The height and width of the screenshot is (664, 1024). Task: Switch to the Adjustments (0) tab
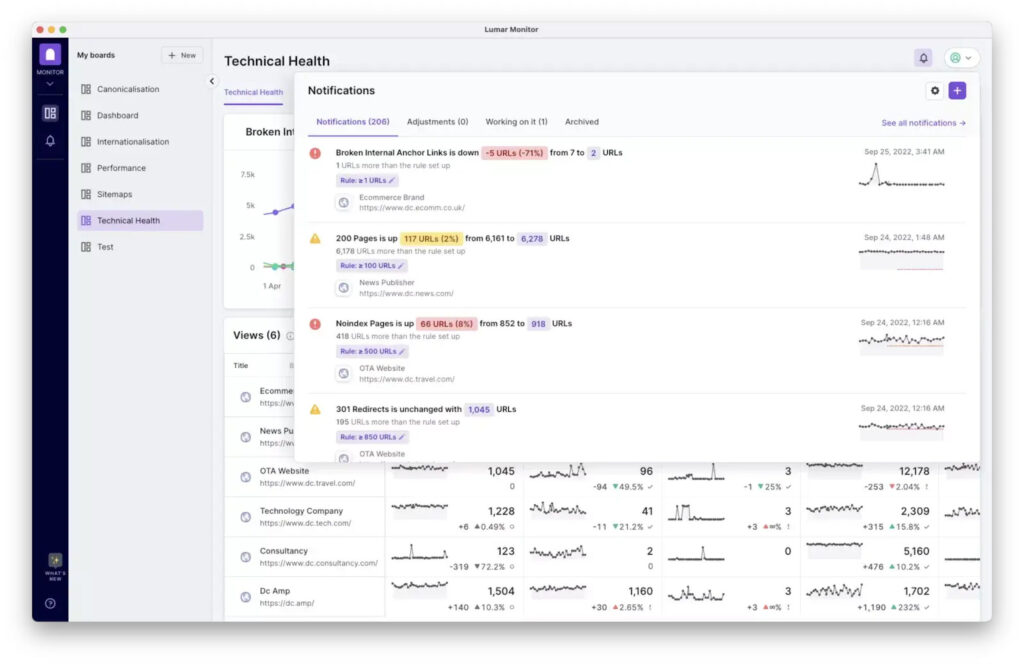click(437, 122)
